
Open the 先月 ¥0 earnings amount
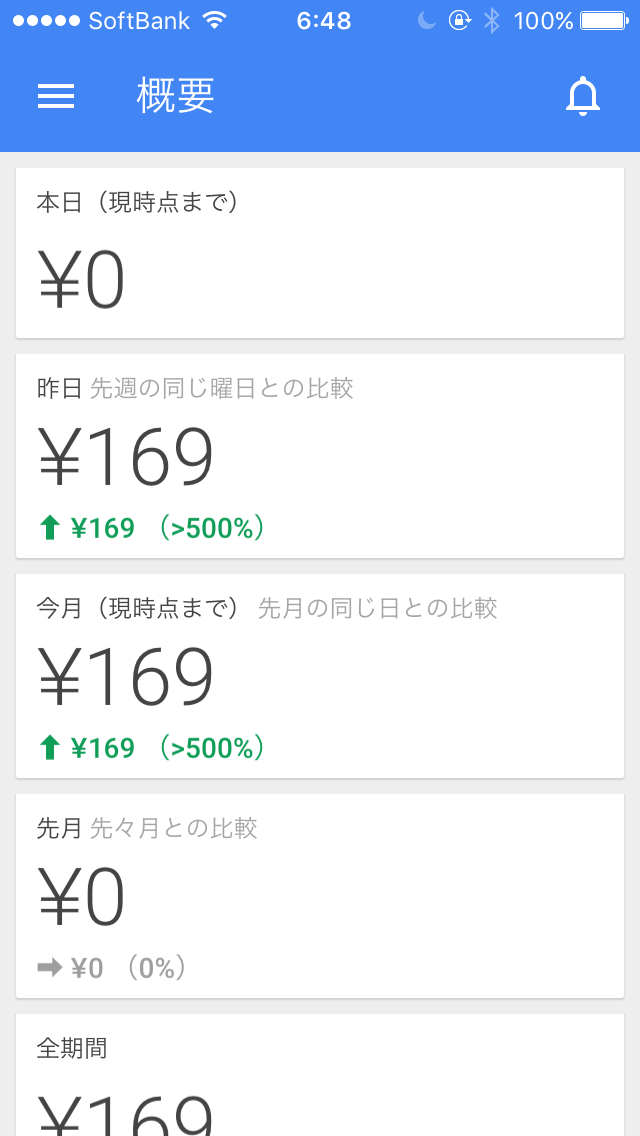click(82, 897)
